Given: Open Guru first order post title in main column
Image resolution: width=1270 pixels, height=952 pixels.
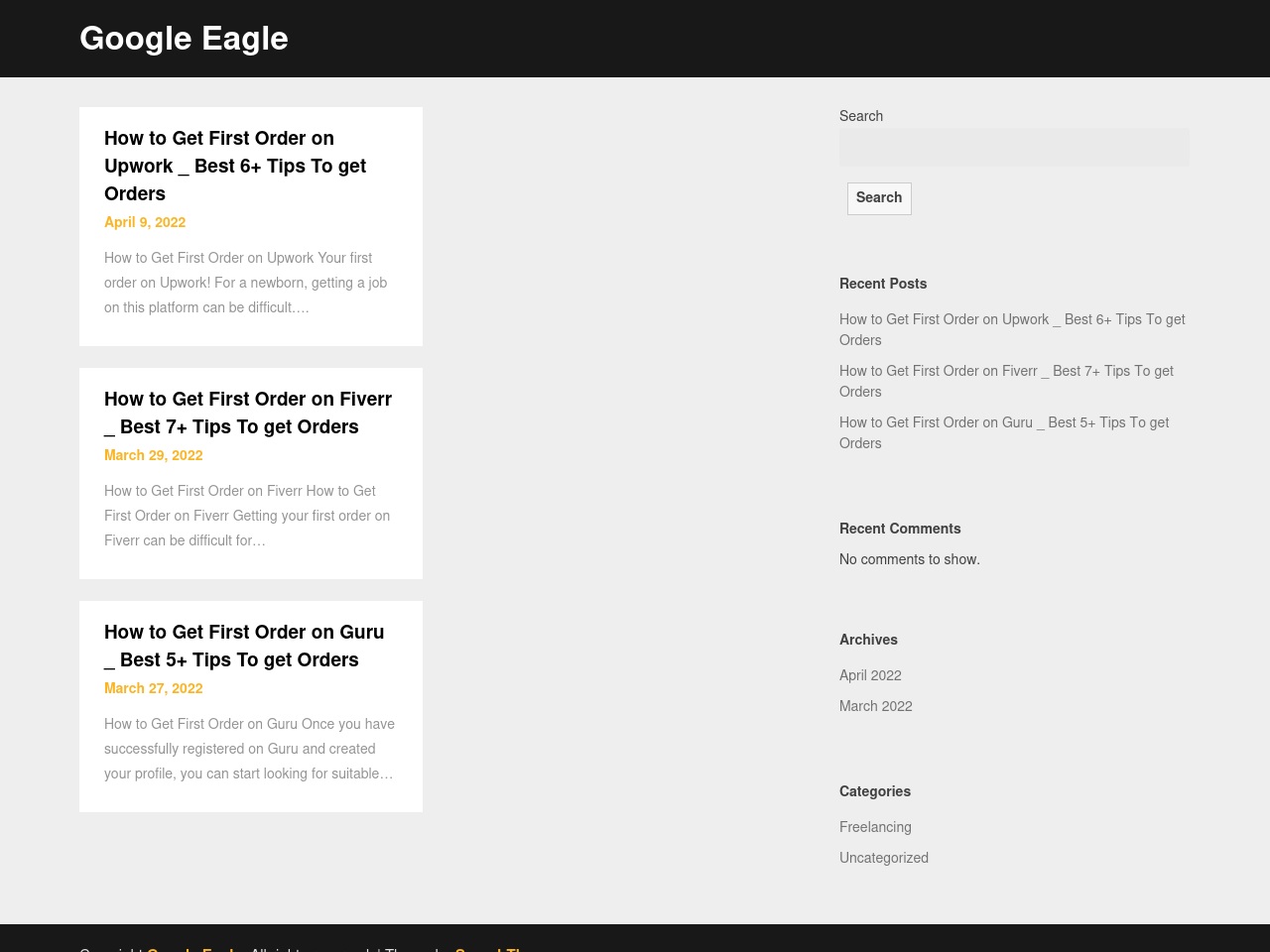Looking at the screenshot, I should tap(244, 646).
